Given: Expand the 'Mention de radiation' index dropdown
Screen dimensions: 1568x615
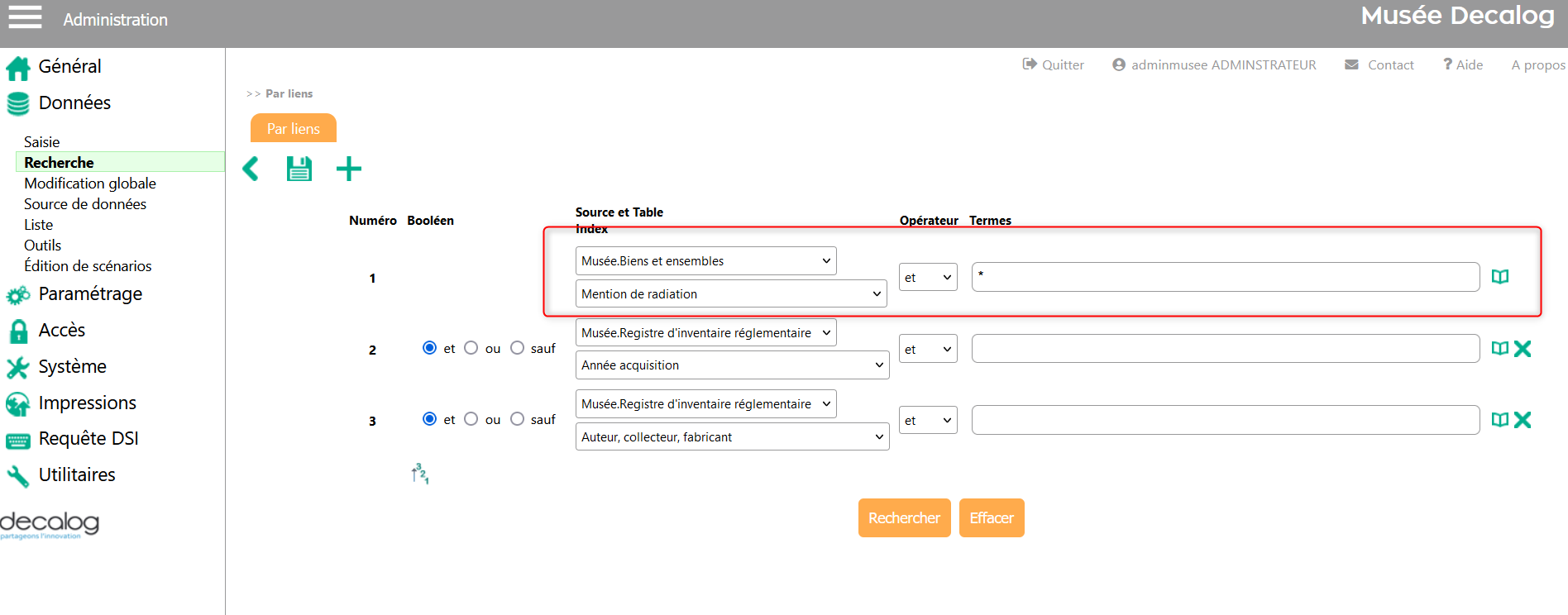Looking at the screenshot, I should 730,294.
